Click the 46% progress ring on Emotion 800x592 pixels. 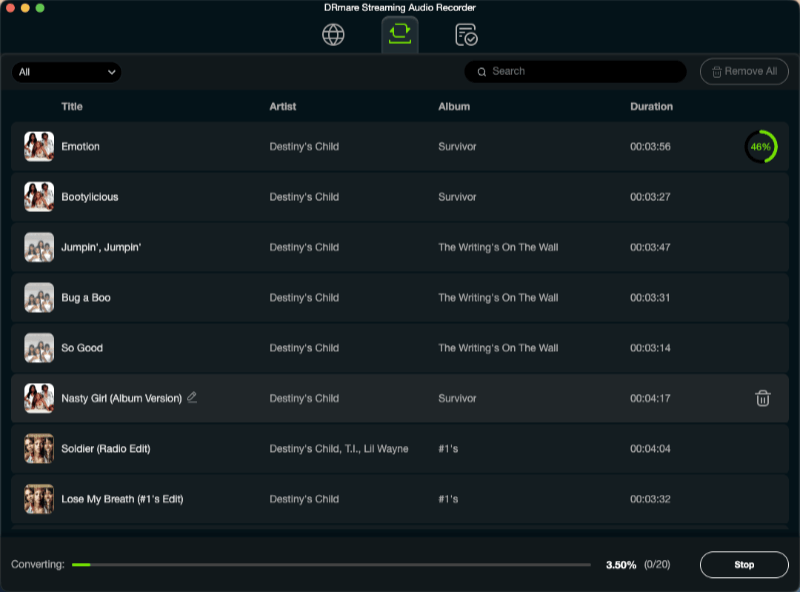(761, 147)
